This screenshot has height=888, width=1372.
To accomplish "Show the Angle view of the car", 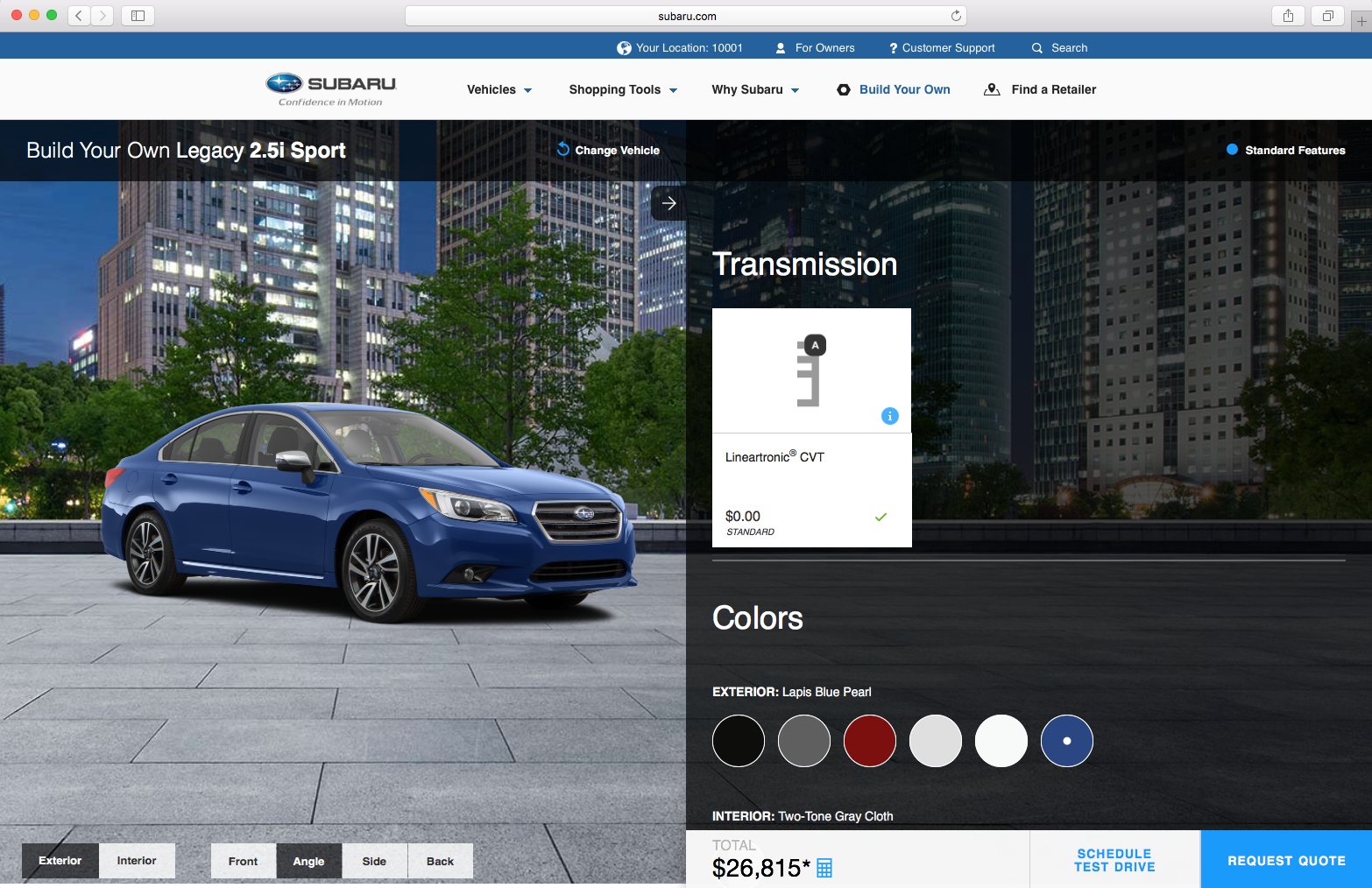I will (308, 861).
